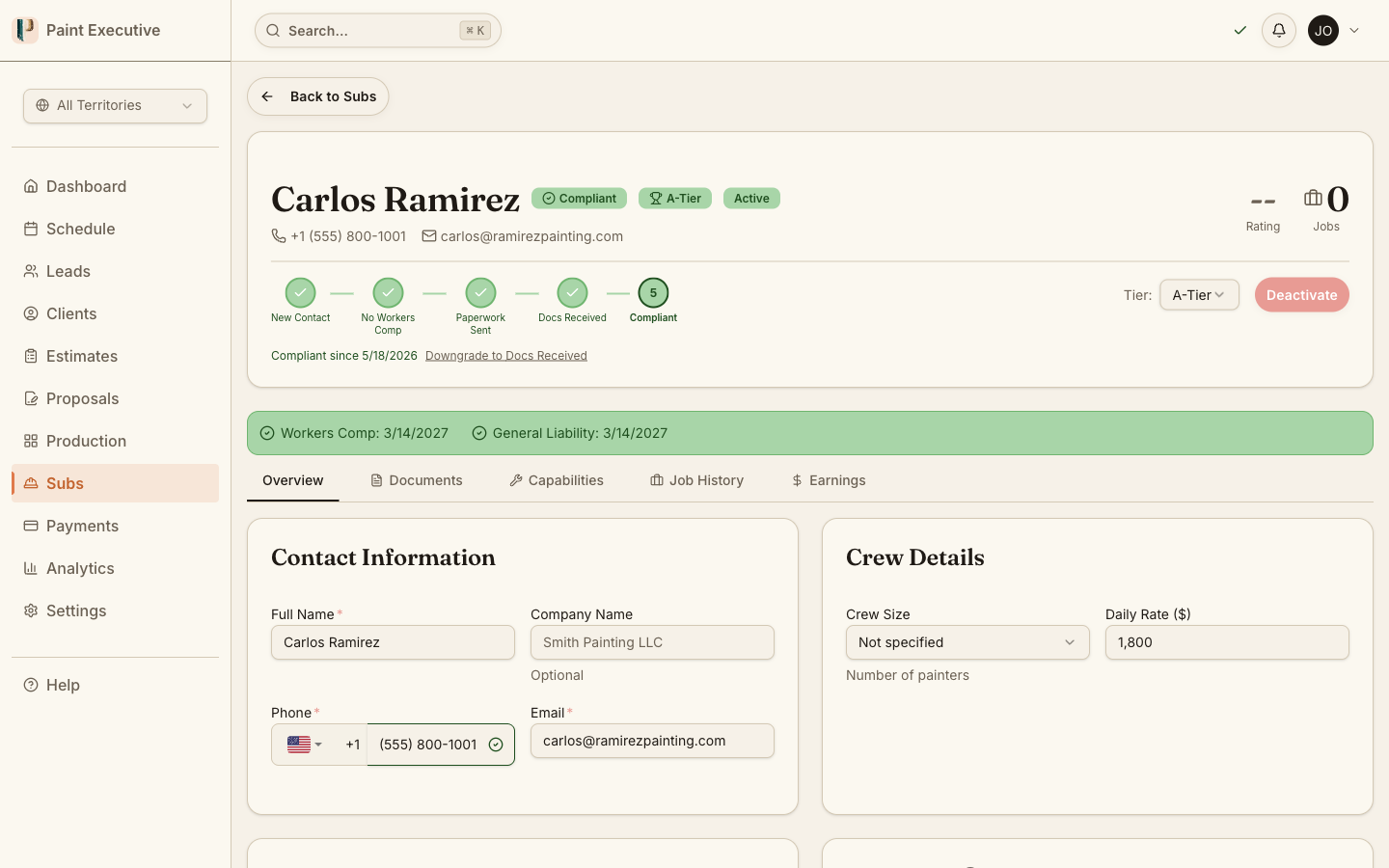Click the Subs hard-hat icon
Image resolution: width=1389 pixels, height=868 pixels.
tap(31, 483)
